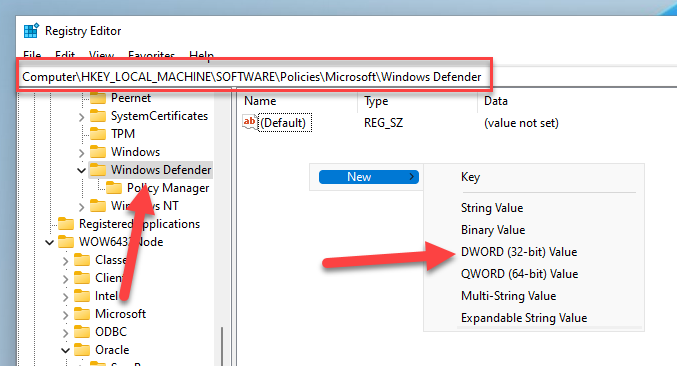The image size is (677, 366).
Task: Collapse the WOW6432Node key
Action: [49, 243]
